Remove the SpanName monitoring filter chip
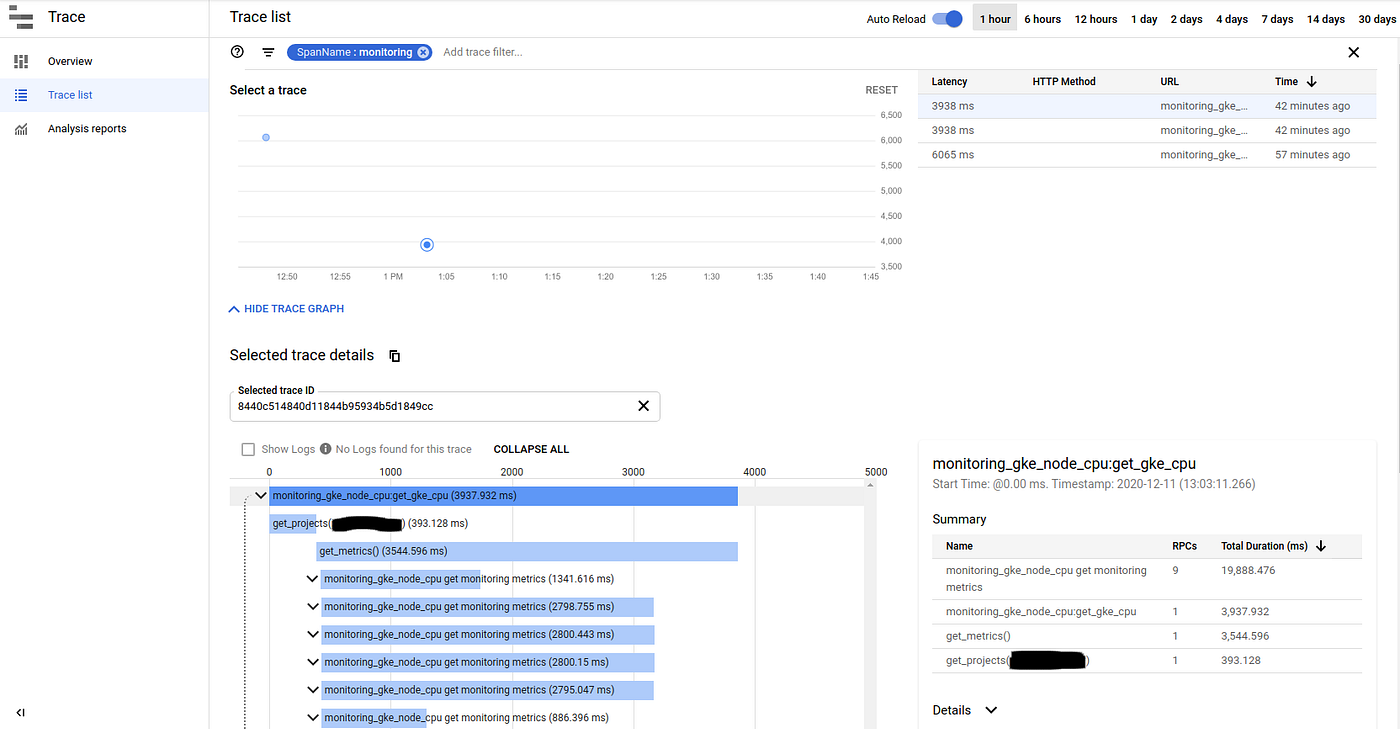The height and width of the screenshot is (729, 1400). coord(423,52)
